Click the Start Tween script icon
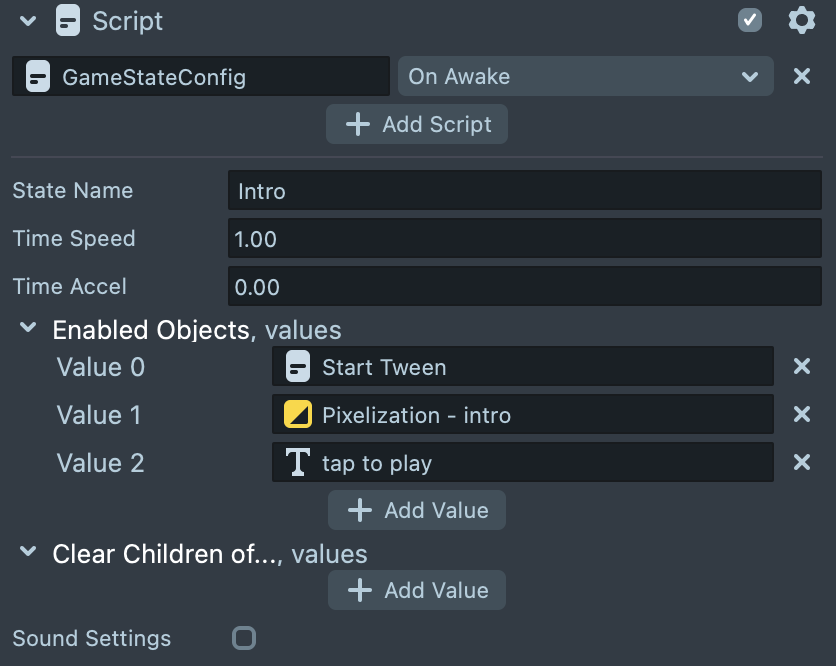The width and height of the screenshot is (836, 666). (x=297, y=367)
